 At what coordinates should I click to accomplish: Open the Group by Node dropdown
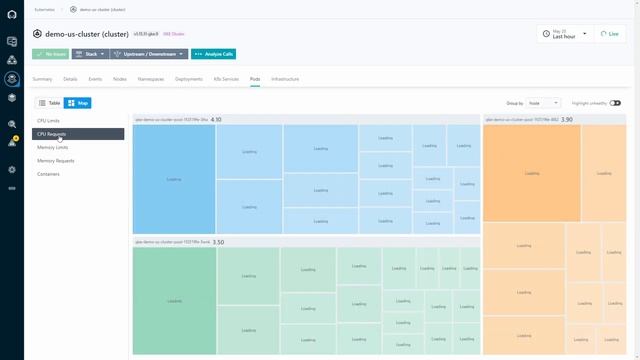tap(543, 103)
